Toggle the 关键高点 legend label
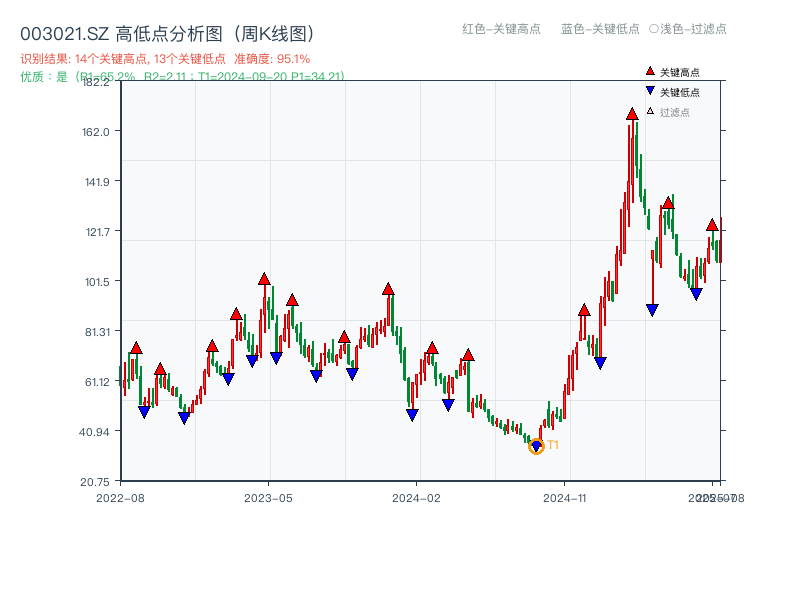This screenshot has width=800, height=600. (680, 72)
